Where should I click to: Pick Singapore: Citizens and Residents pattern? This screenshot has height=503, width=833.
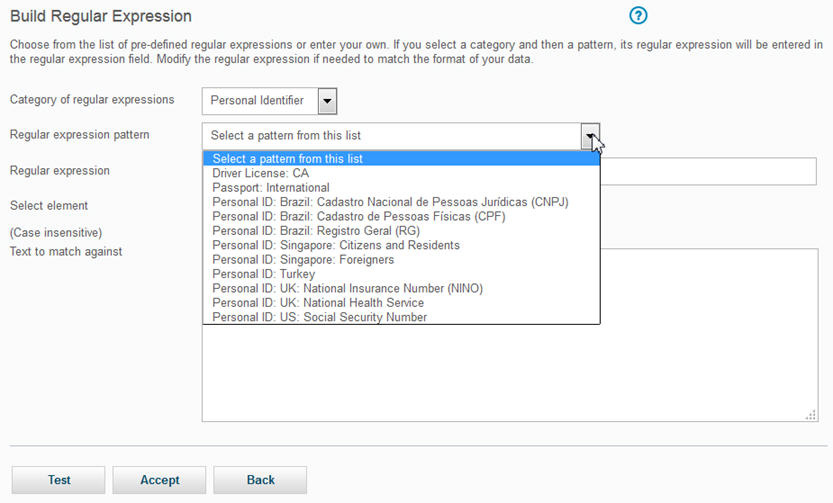point(336,246)
